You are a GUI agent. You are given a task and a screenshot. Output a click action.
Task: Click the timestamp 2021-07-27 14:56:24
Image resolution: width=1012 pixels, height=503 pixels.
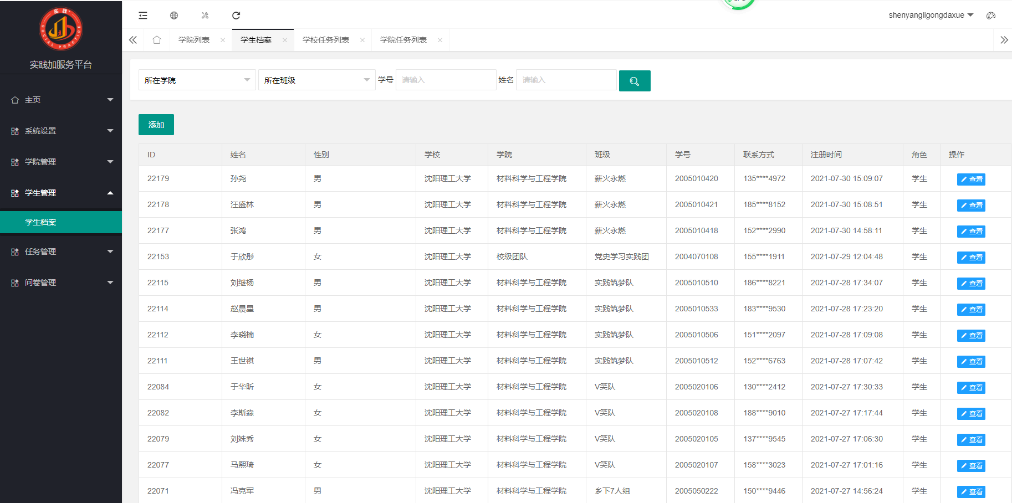click(847, 491)
